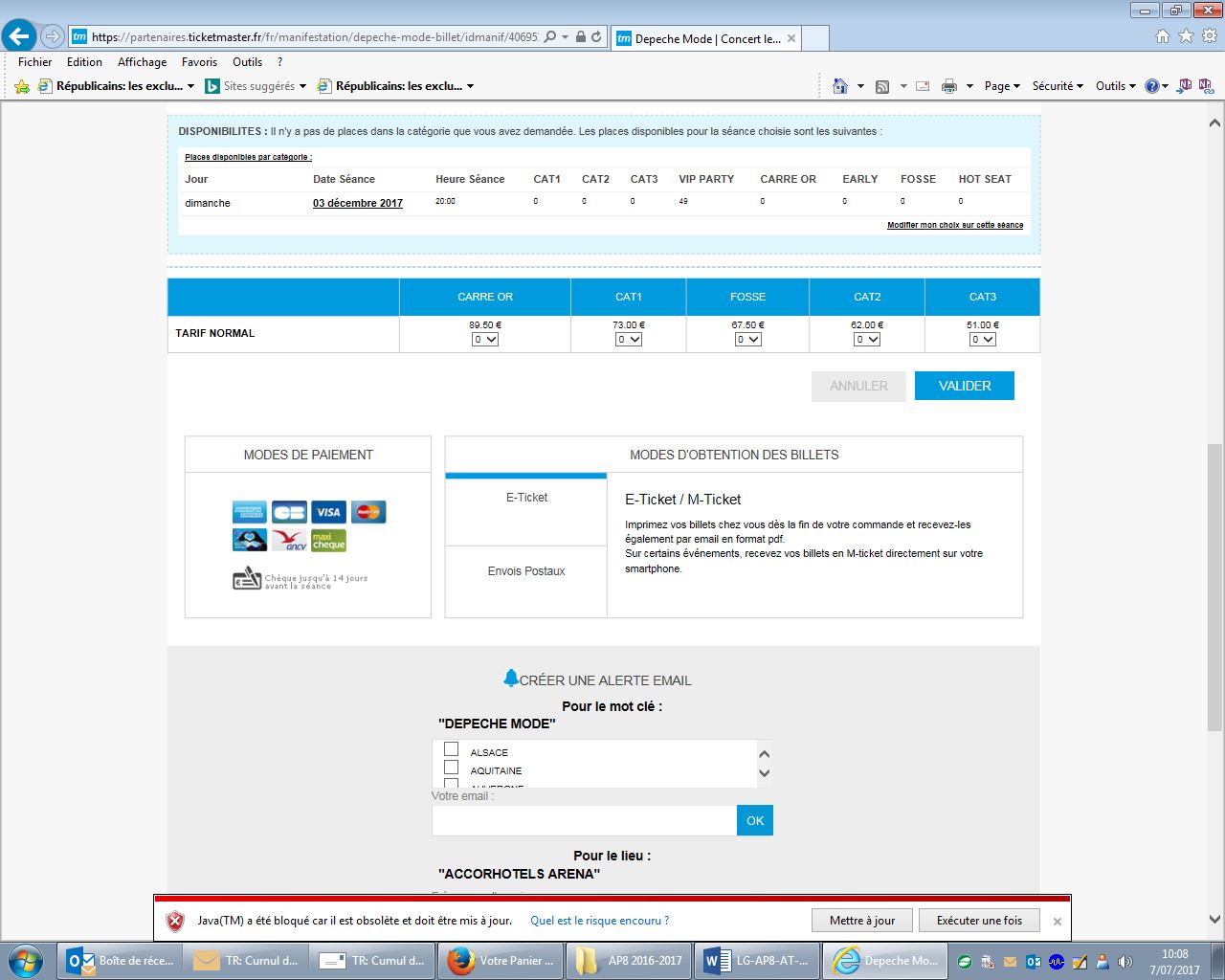Image resolution: width=1225 pixels, height=980 pixels.
Task: Select the E-Ticket tab
Action: (x=526, y=509)
